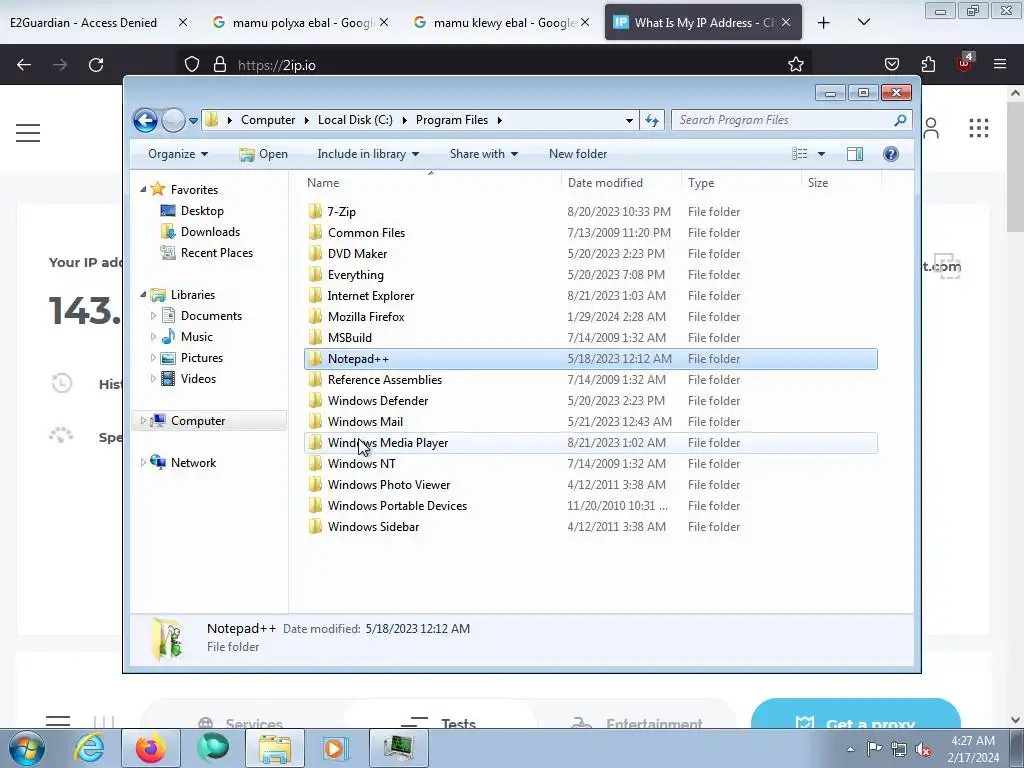Screen dimensions: 1024x768
Task: Open the view options dropdown arrow
Action: click(x=821, y=154)
